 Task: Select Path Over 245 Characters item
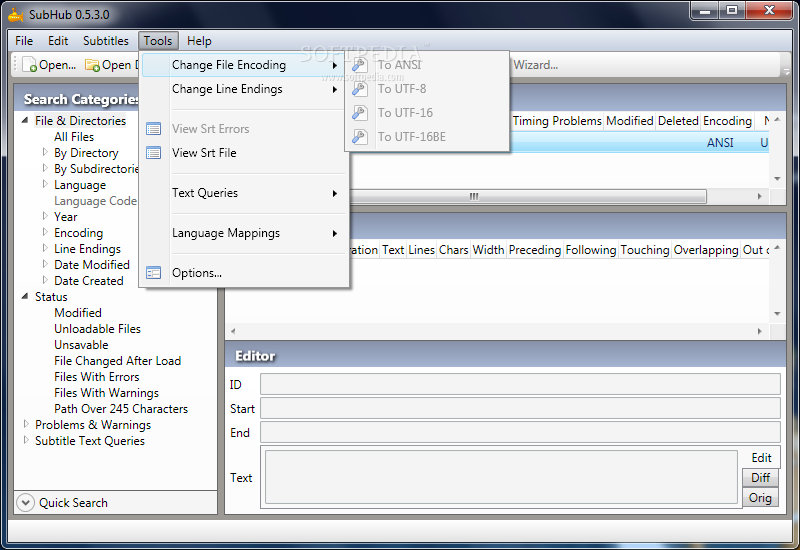pos(121,409)
